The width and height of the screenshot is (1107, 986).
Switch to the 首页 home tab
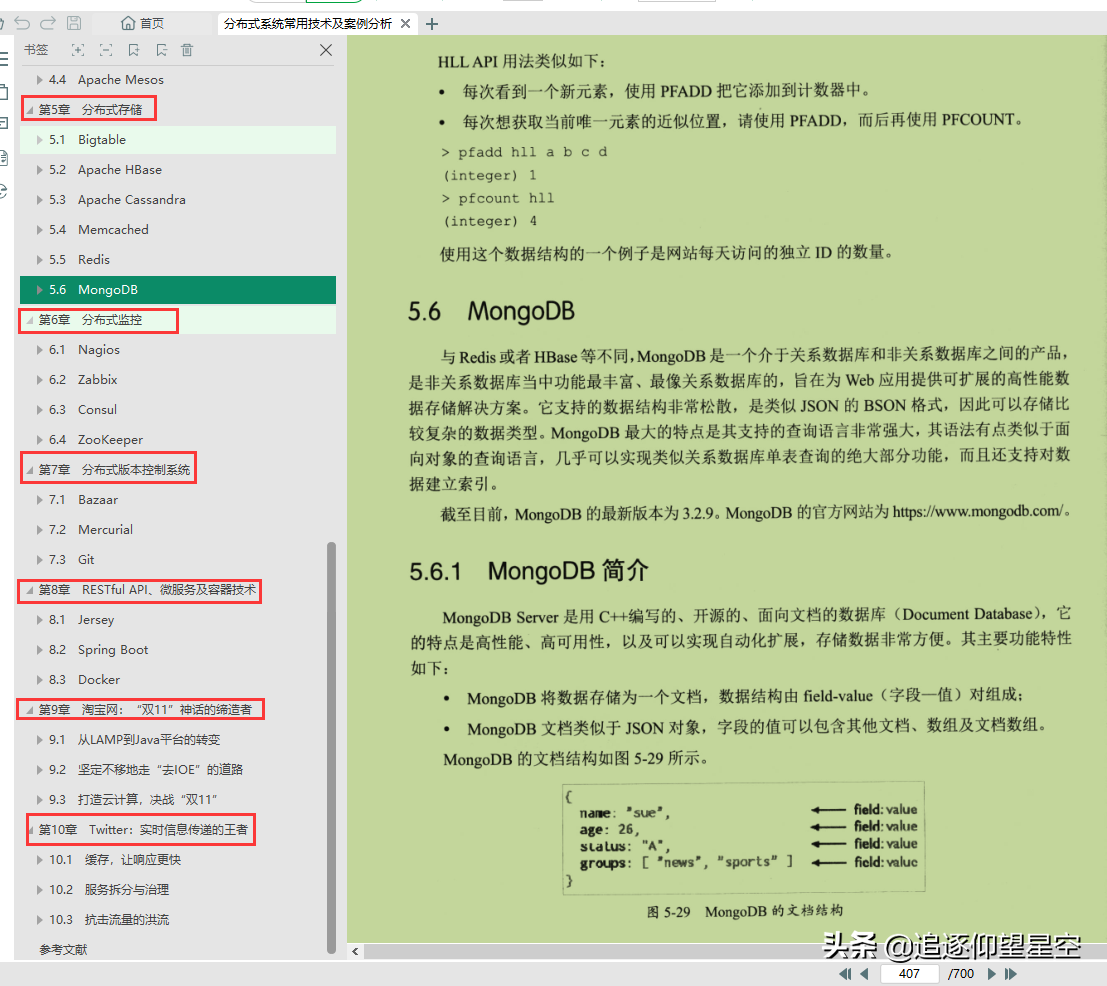pyautogui.click(x=142, y=23)
